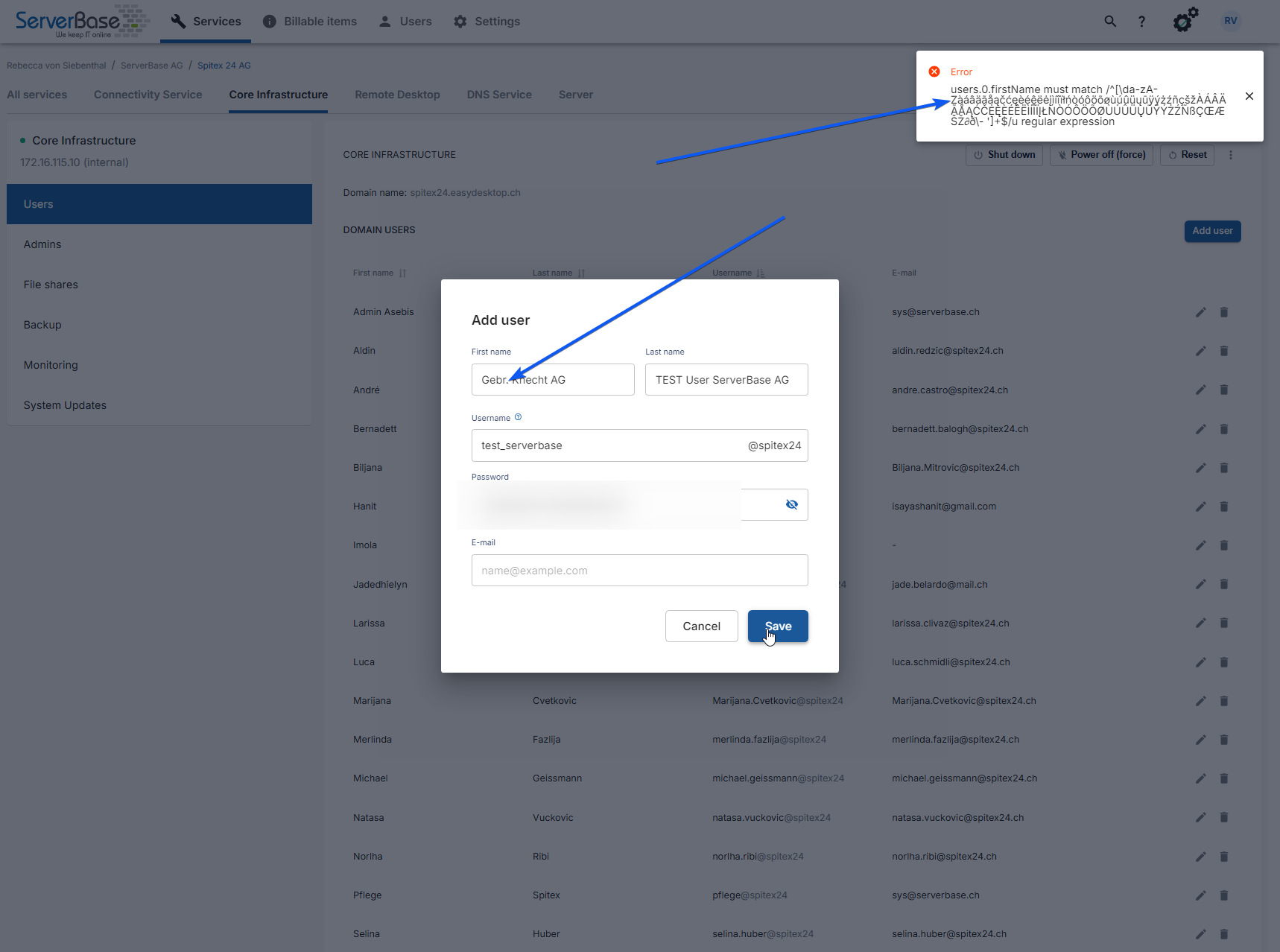
Task: Open Monitoring in the sidebar
Action: pos(159,365)
